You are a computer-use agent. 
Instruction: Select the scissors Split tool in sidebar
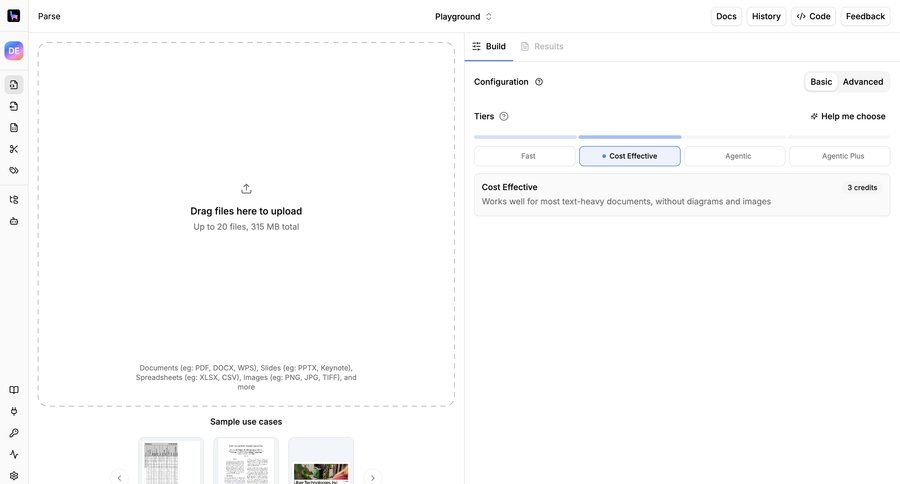(x=14, y=149)
